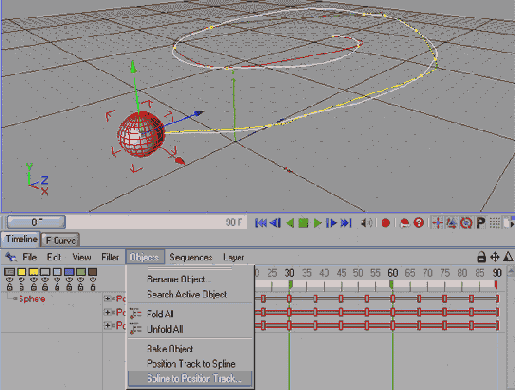Choose Rename Object from the menu
Viewport: 515px width, 390px height.
(x=190, y=279)
